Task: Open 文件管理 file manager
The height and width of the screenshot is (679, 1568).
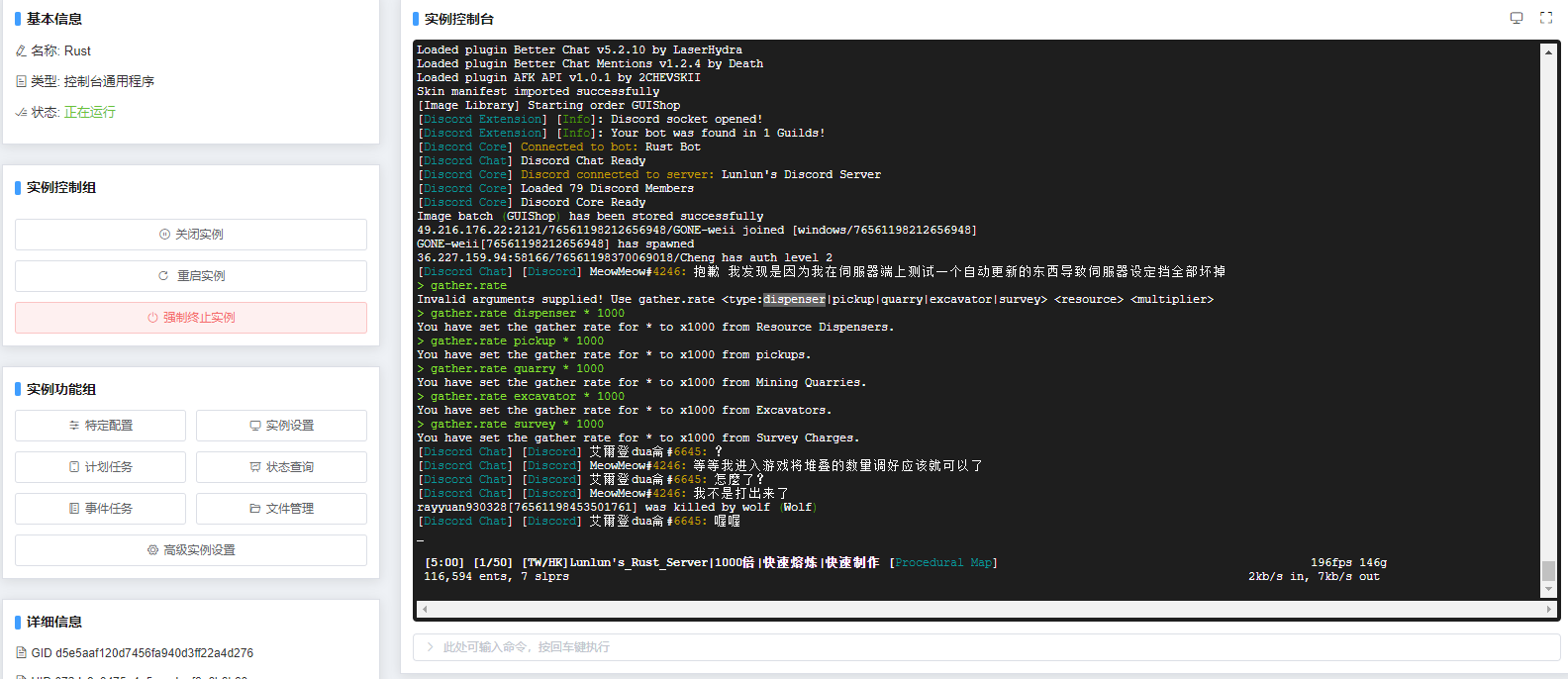Action: pos(281,509)
